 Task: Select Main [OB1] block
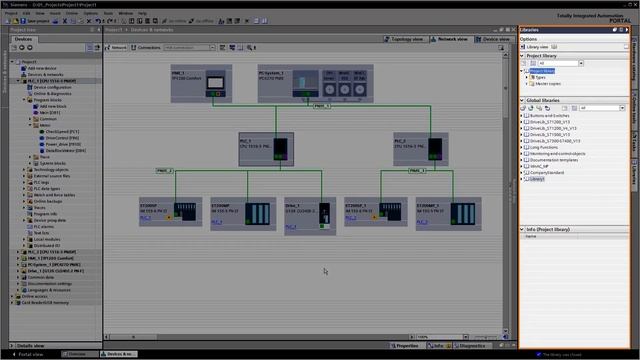coord(50,113)
